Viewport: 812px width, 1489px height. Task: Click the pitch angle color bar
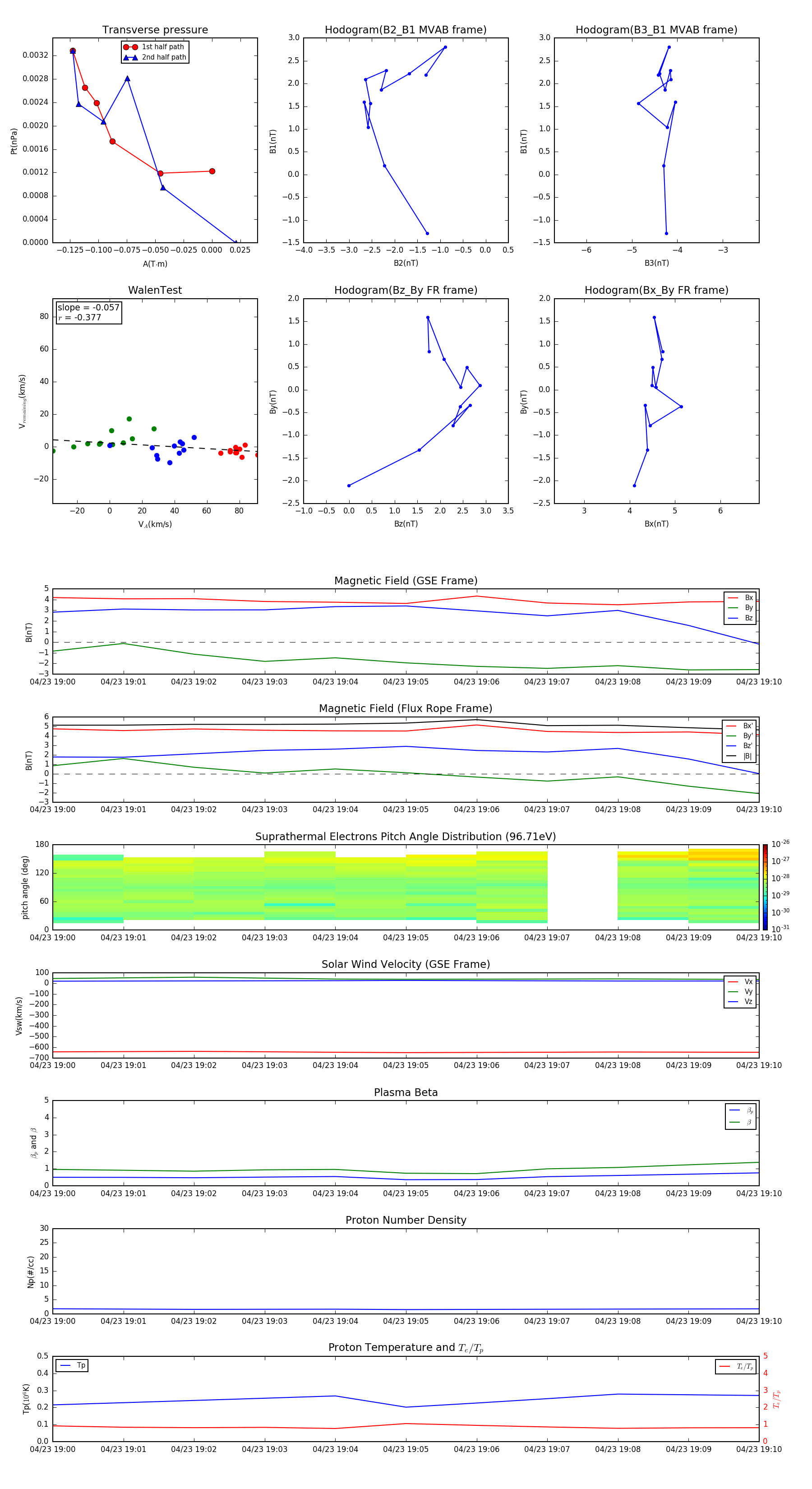pos(765,887)
